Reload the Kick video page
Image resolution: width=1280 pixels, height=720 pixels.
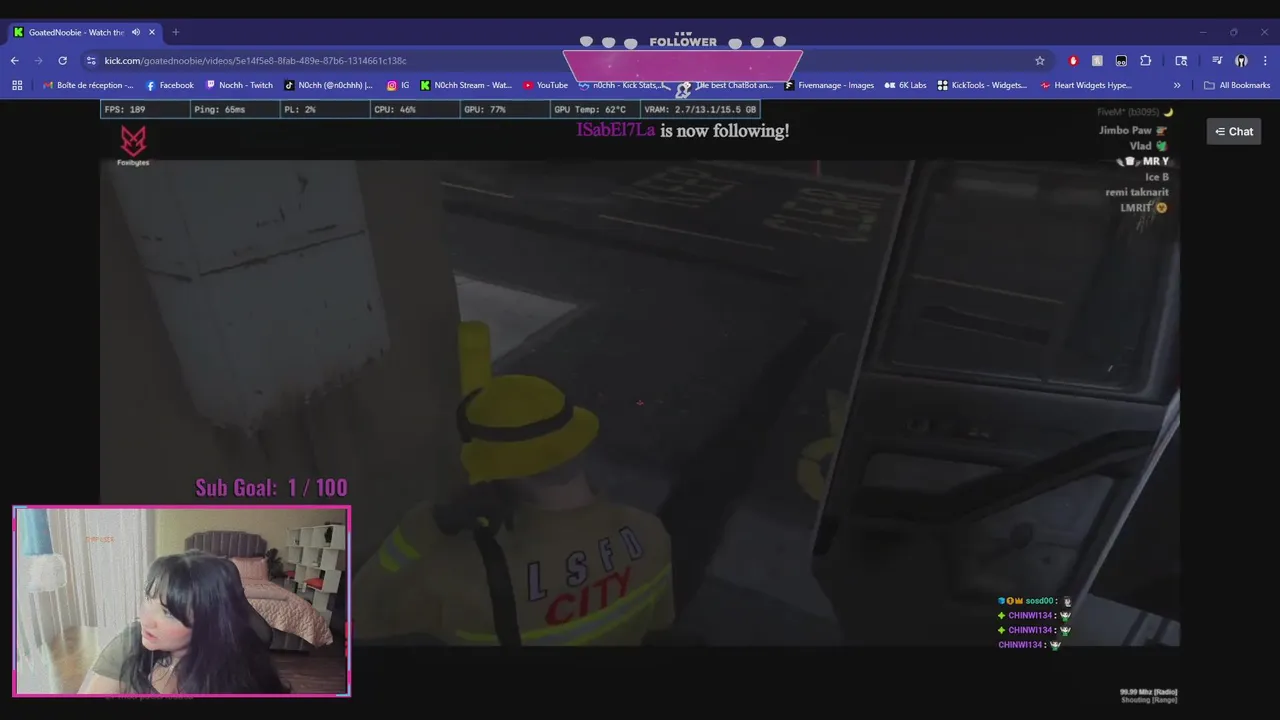click(x=62, y=61)
